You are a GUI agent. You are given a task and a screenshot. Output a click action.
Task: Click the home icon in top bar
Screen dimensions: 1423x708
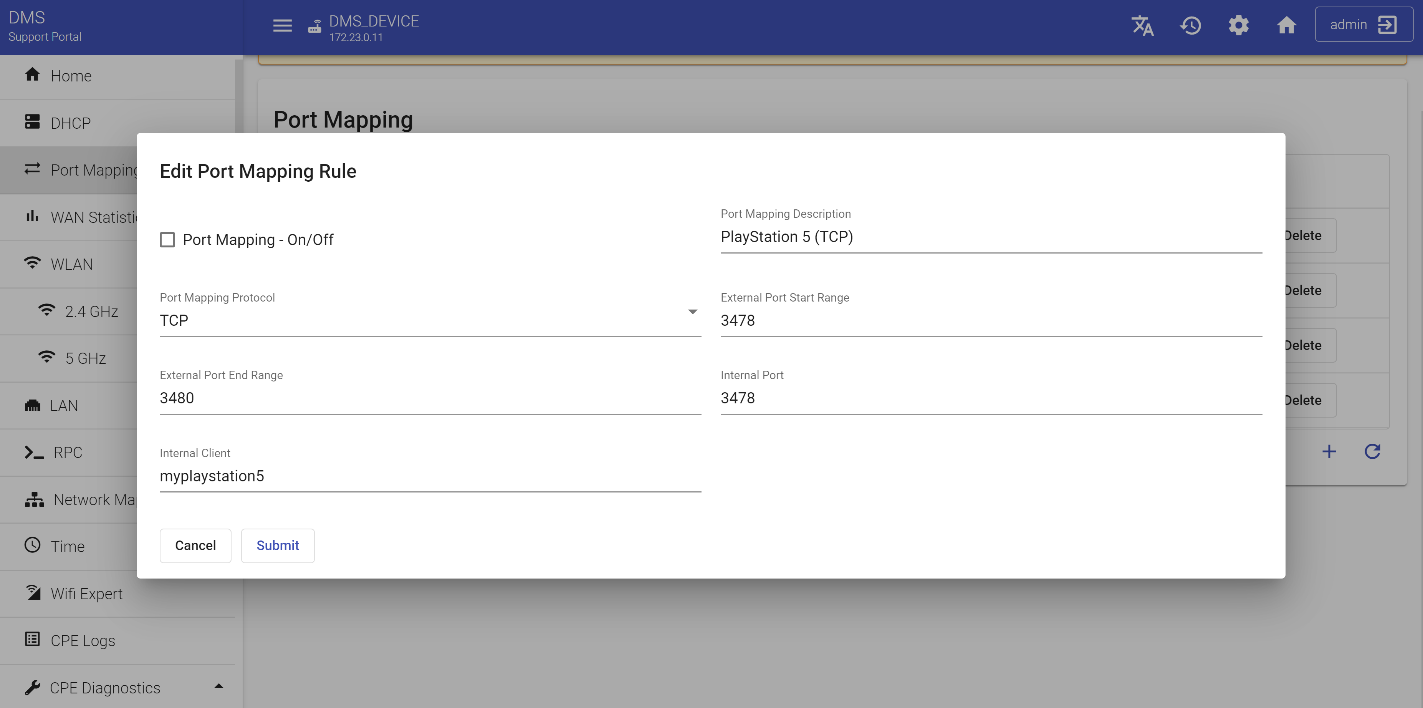tap(1286, 26)
